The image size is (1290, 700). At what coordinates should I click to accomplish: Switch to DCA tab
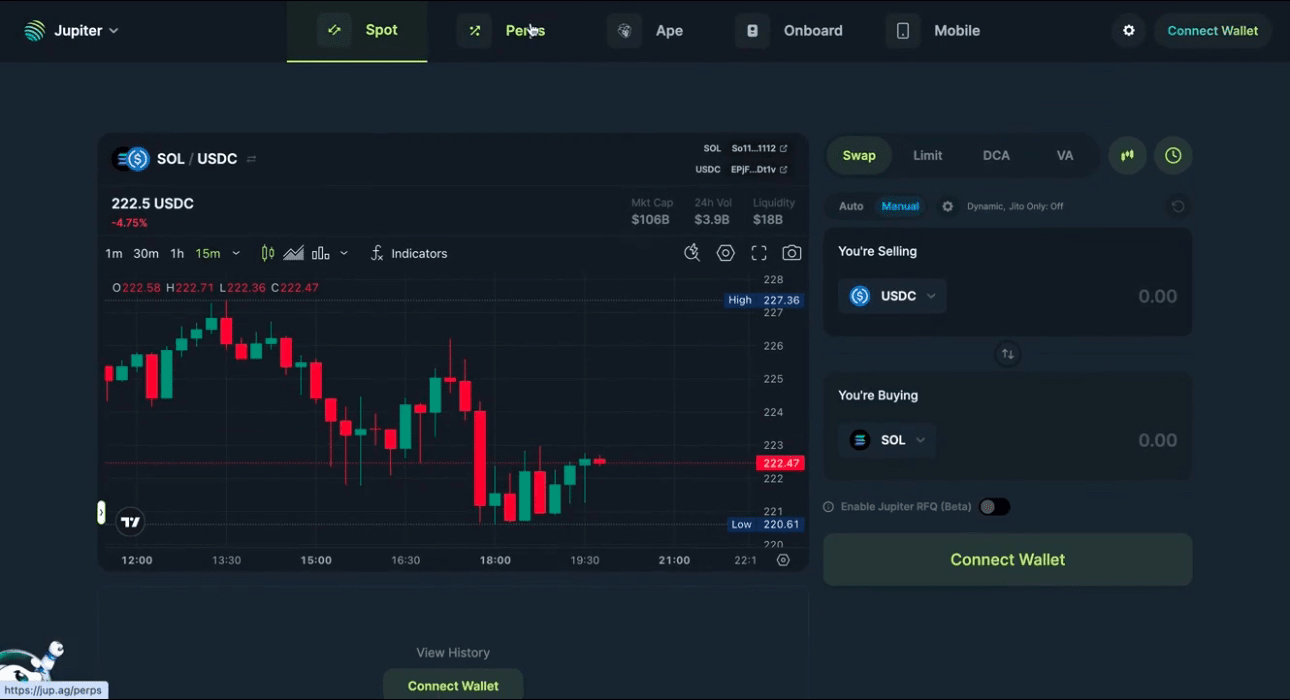(996, 156)
